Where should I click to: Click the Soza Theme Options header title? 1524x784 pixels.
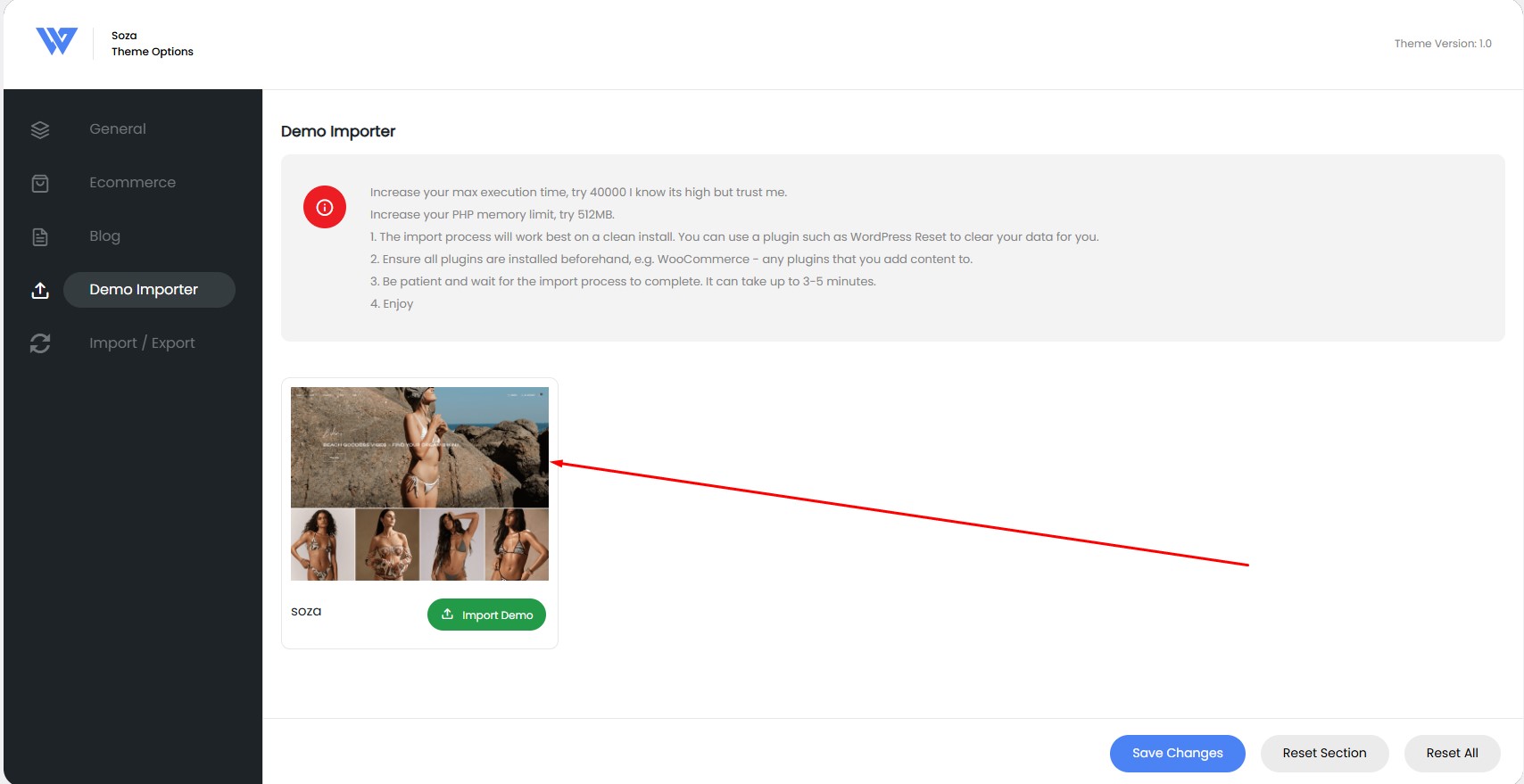pyautogui.click(x=152, y=44)
